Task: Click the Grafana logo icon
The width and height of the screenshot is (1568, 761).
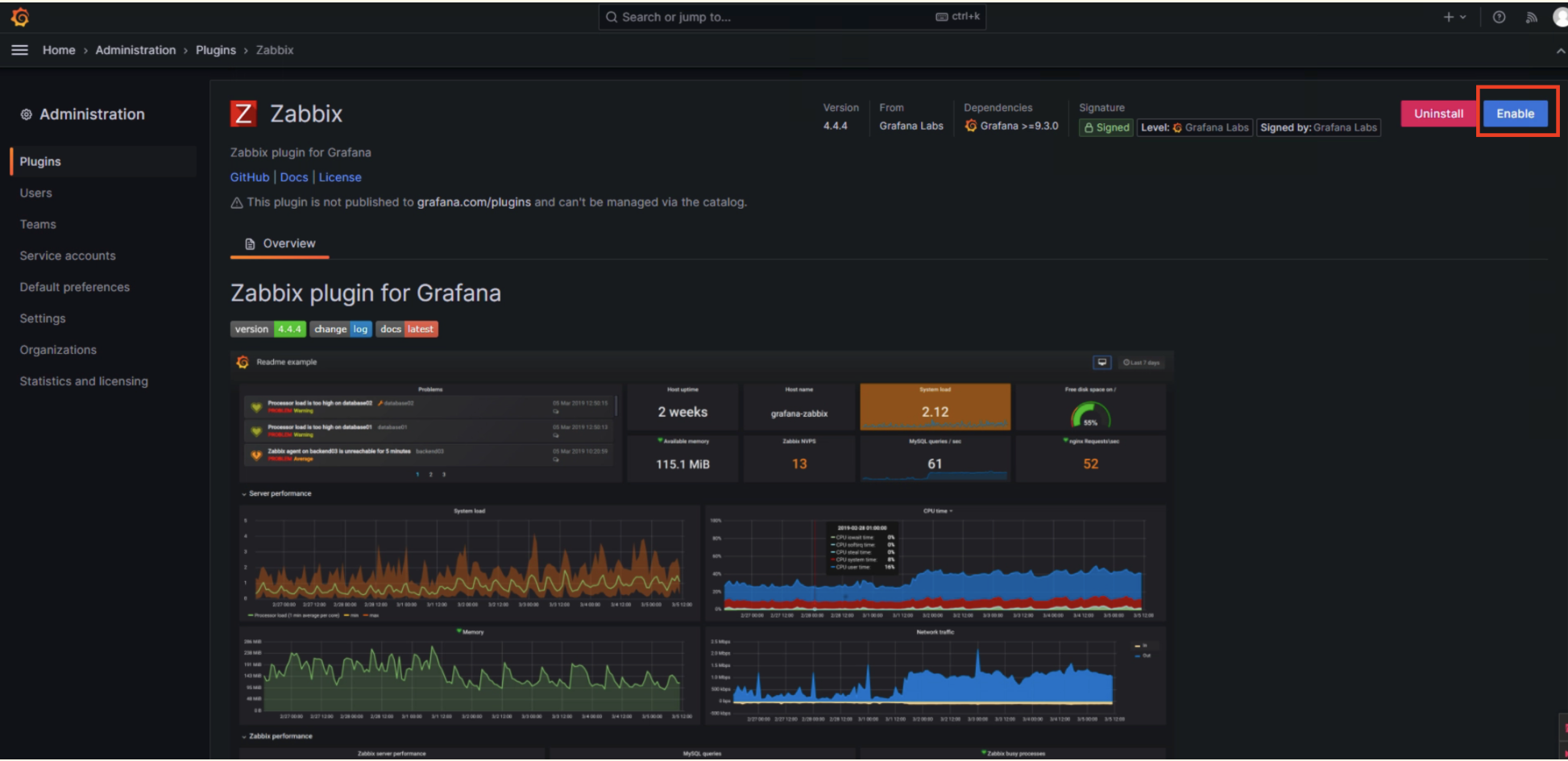Action: 20,17
